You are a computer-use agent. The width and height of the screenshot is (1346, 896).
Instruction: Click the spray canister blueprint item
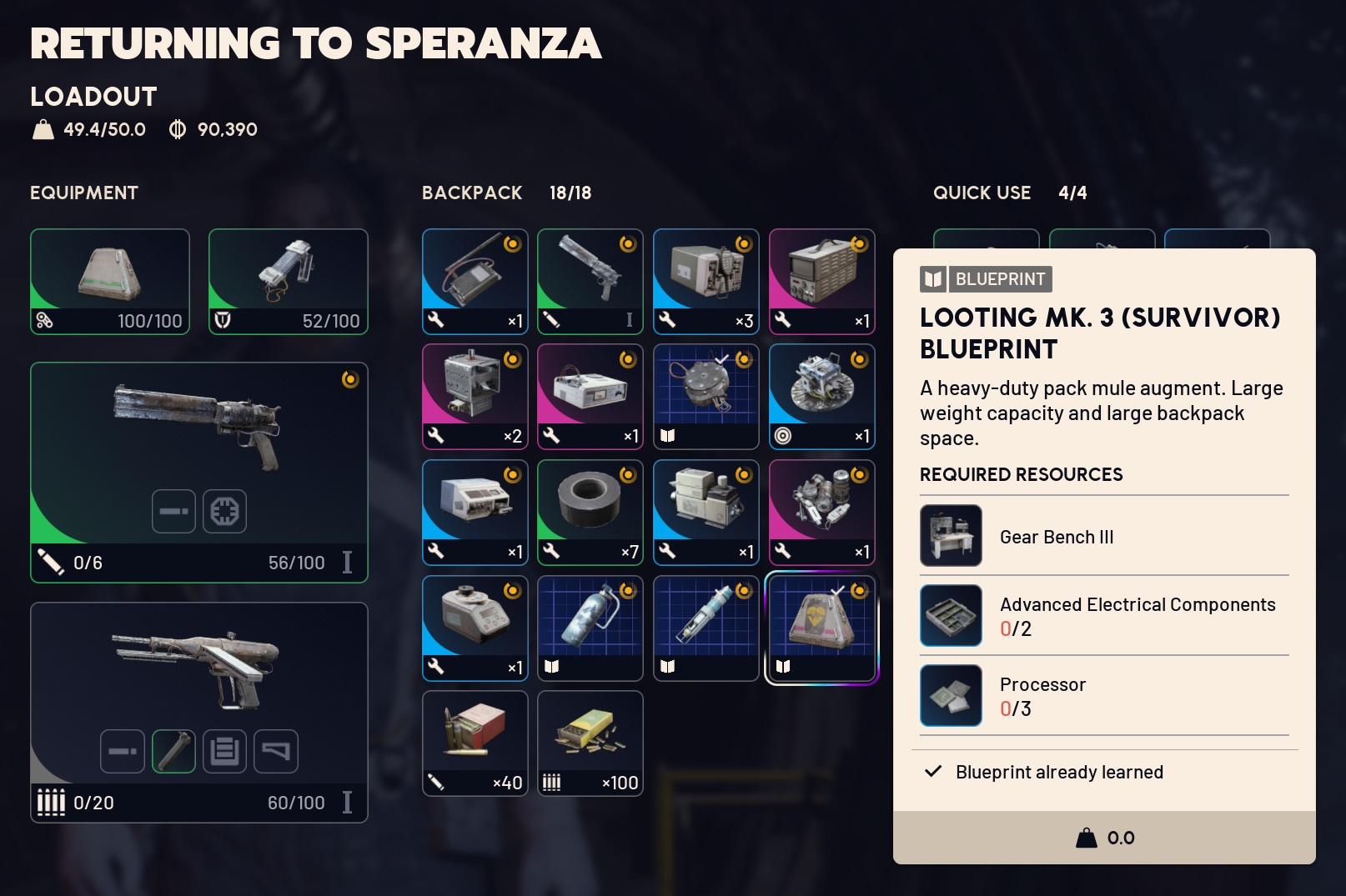[x=590, y=628]
